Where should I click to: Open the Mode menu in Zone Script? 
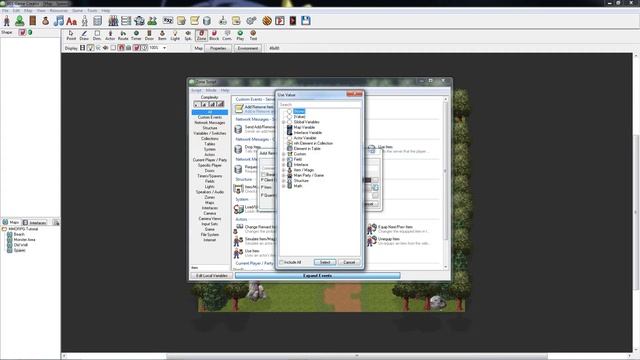[x=211, y=90]
